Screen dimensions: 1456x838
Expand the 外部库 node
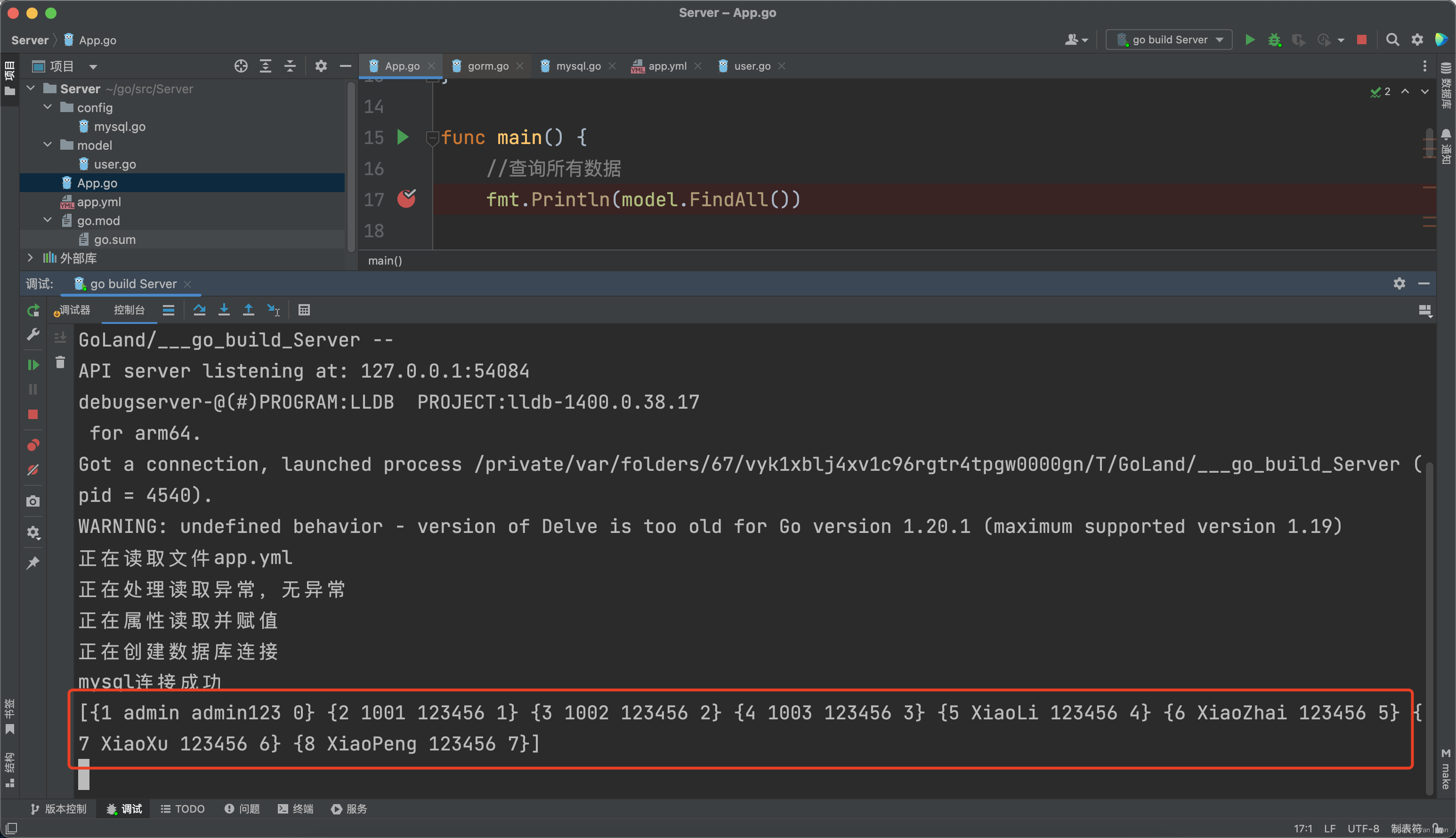pyautogui.click(x=31, y=258)
